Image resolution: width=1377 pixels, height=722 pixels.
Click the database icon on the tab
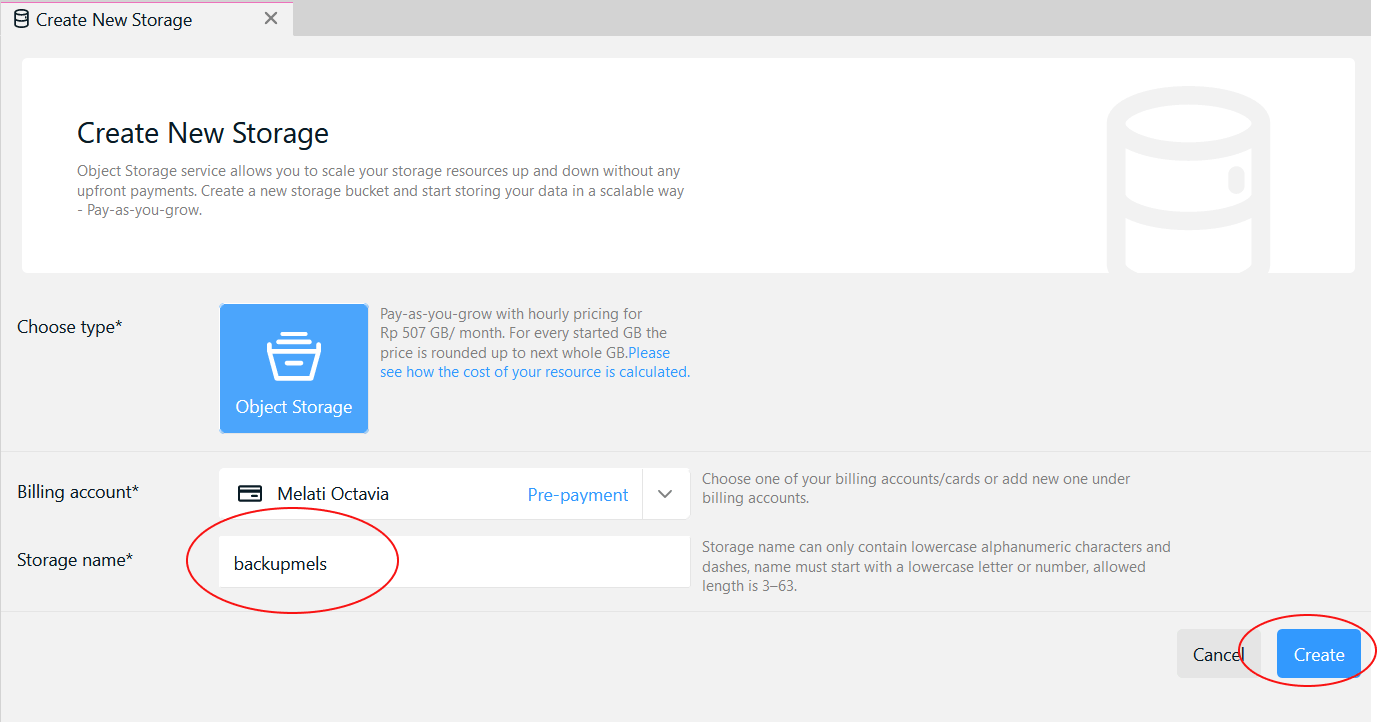pyautogui.click(x=21, y=20)
